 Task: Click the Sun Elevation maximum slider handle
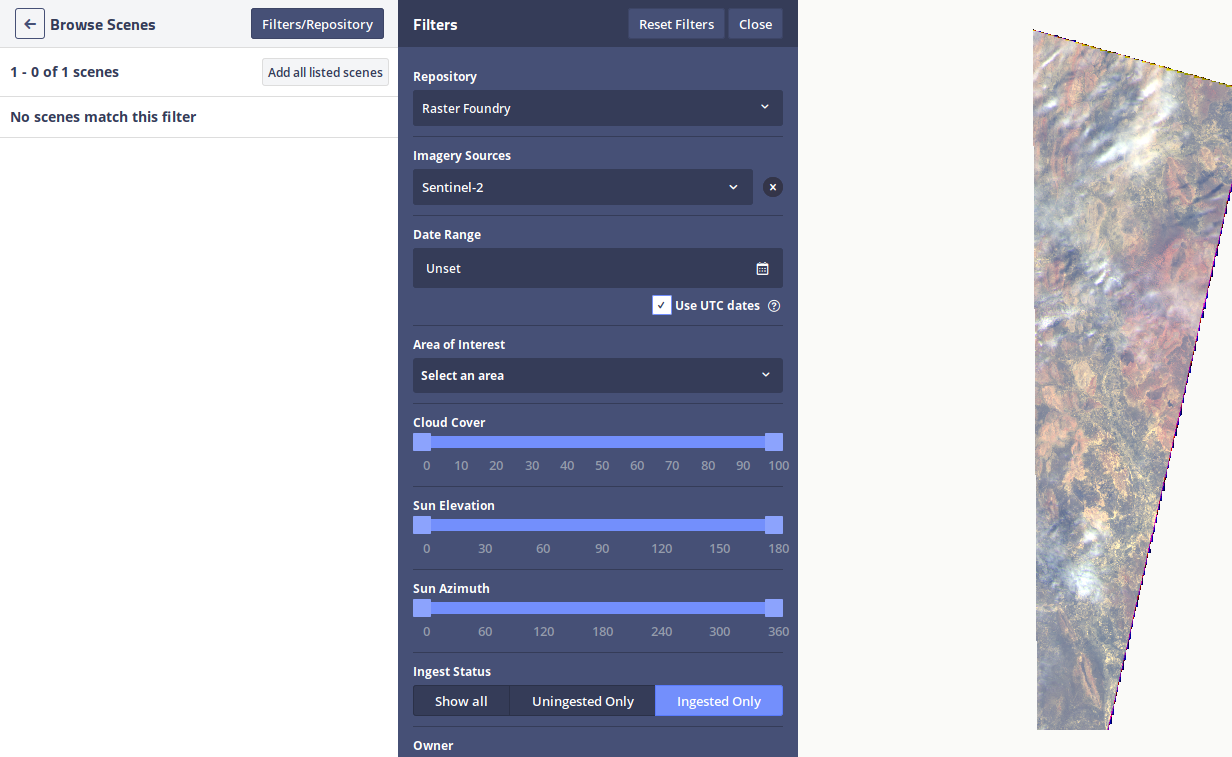pos(773,525)
